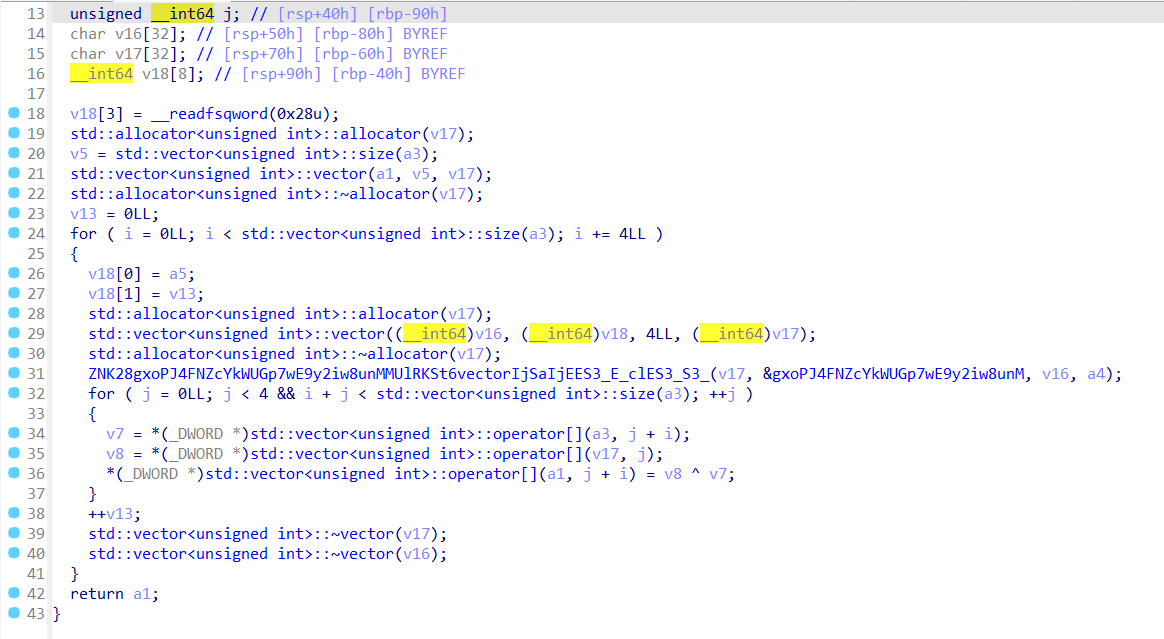The image size is (1164, 639).
Task: Click 'i += 4LL' in outer for loop
Action: click(x=611, y=234)
